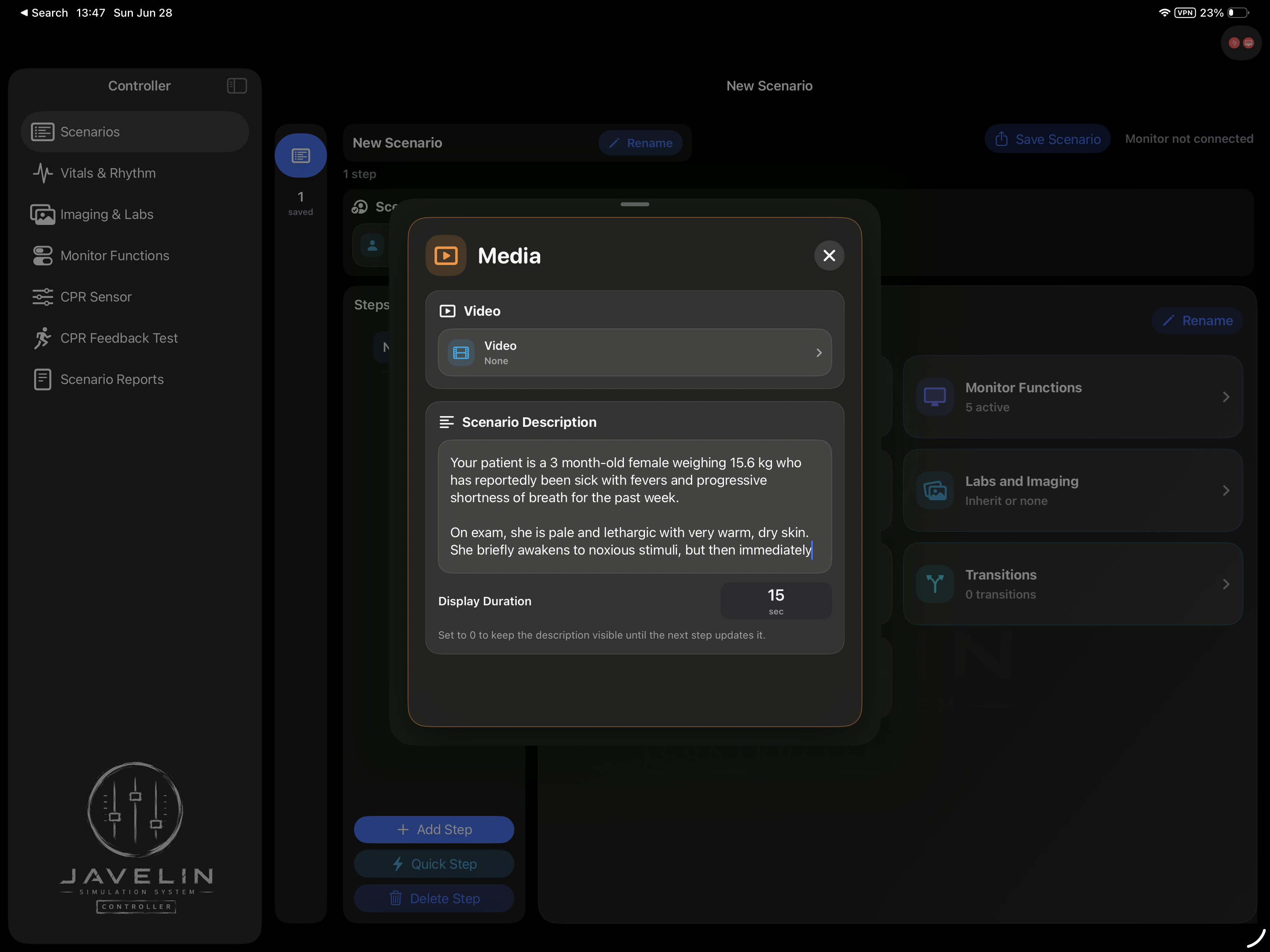Image resolution: width=1270 pixels, height=952 pixels.
Task: Click Quick Step button
Action: point(434,864)
